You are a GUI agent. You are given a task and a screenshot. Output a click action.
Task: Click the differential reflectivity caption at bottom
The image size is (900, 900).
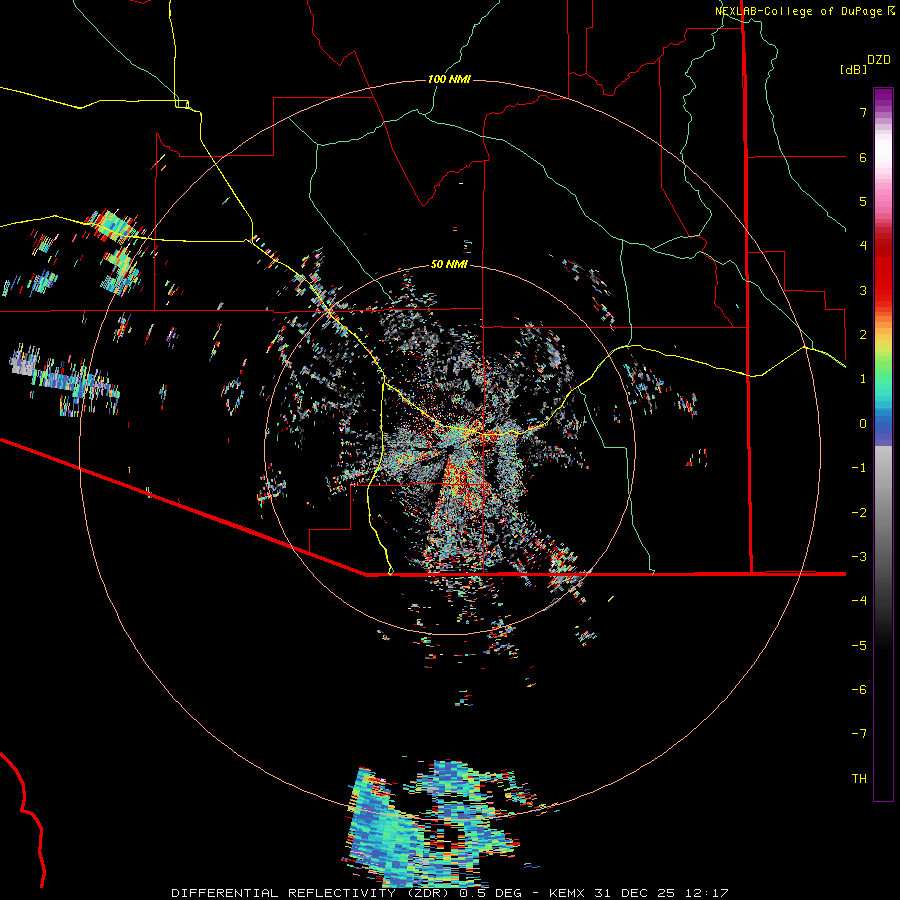pyautogui.click(x=450, y=893)
